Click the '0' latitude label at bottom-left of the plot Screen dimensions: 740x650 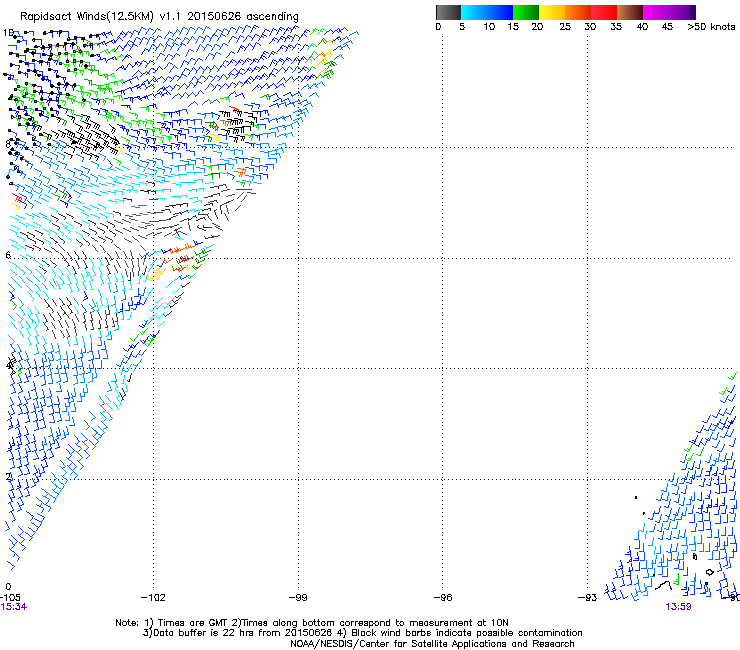(x=8, y=587)
